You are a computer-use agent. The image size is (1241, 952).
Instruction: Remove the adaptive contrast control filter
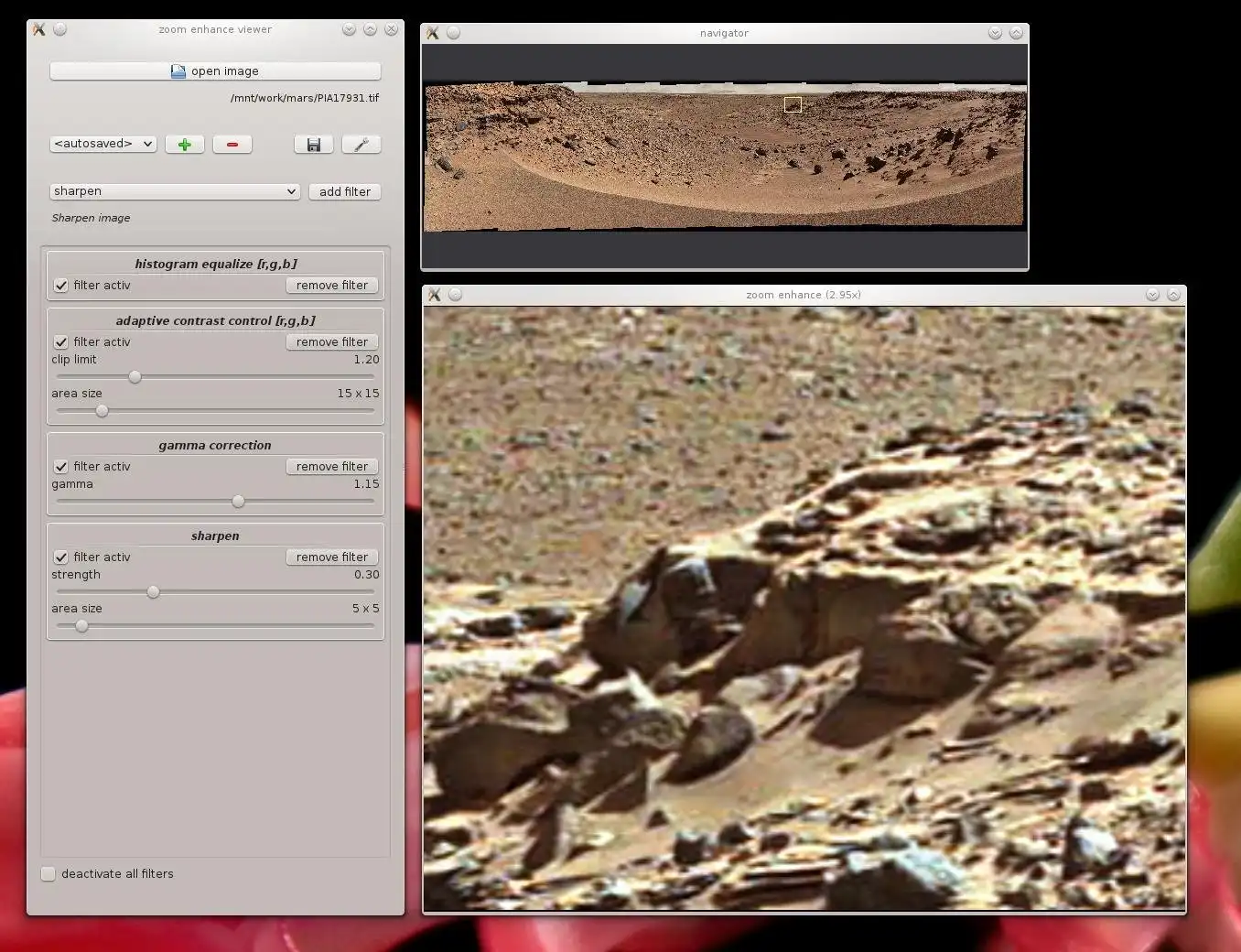click(332, 342)
